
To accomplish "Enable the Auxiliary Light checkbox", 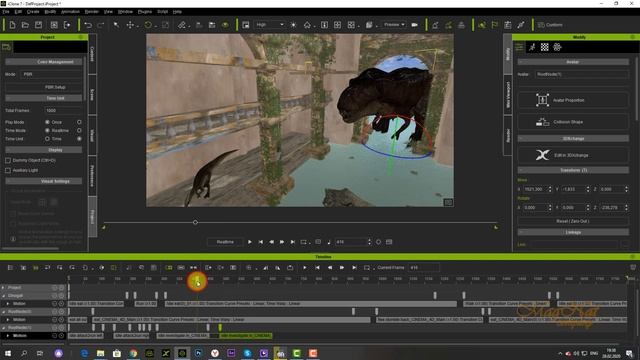I will 8,170.
